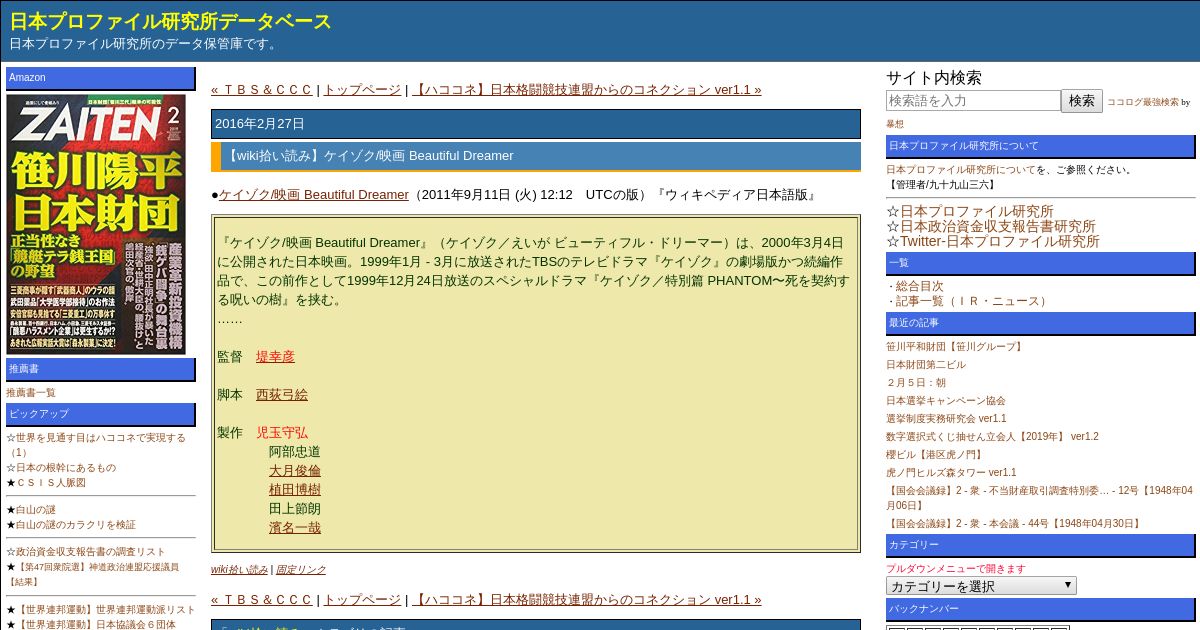Open ココログ最強検索 link
Screen dimensions: 1200x630
coord(1143,102)
